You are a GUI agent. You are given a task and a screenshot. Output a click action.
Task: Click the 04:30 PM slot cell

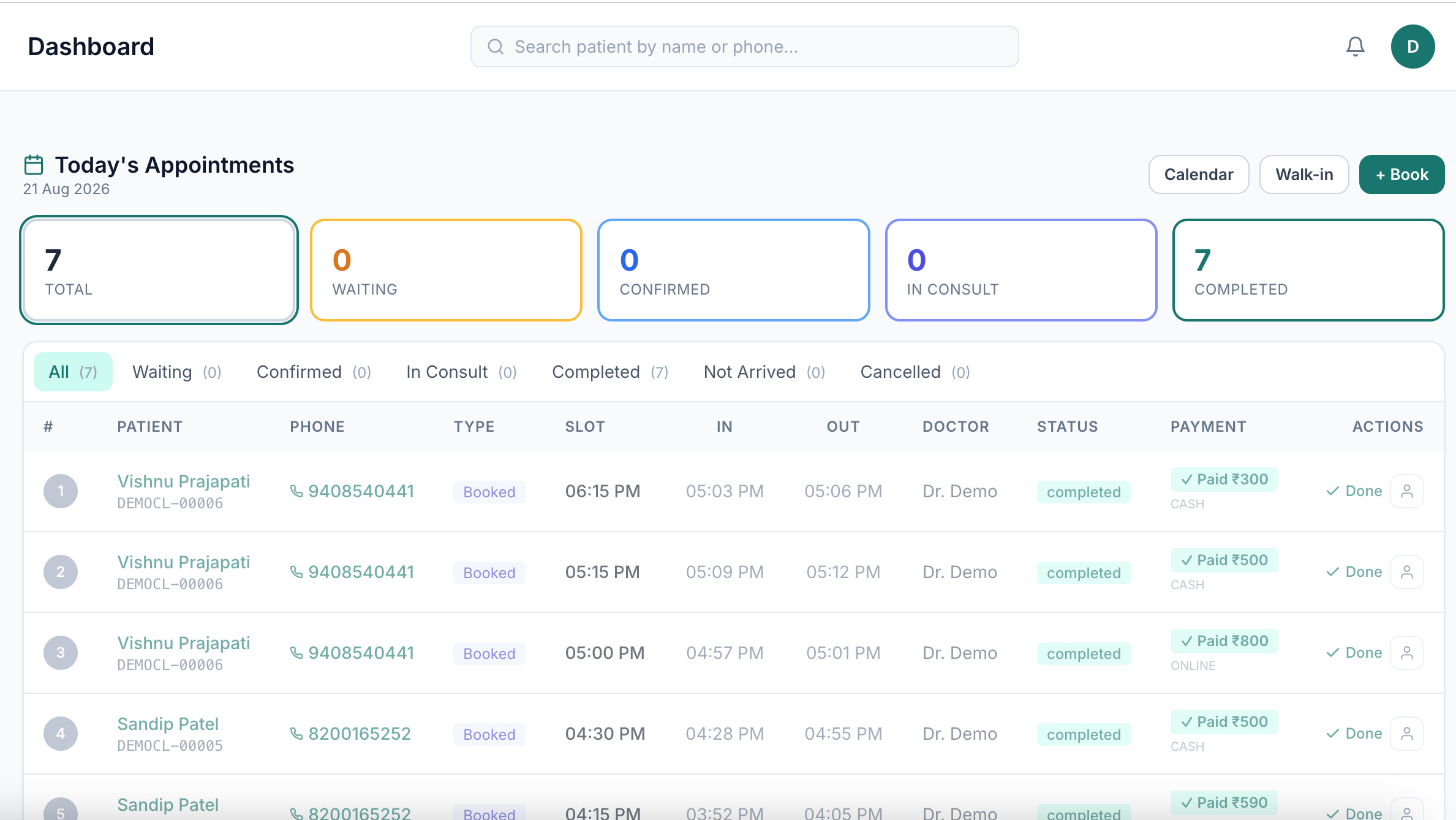pos(605,734)
